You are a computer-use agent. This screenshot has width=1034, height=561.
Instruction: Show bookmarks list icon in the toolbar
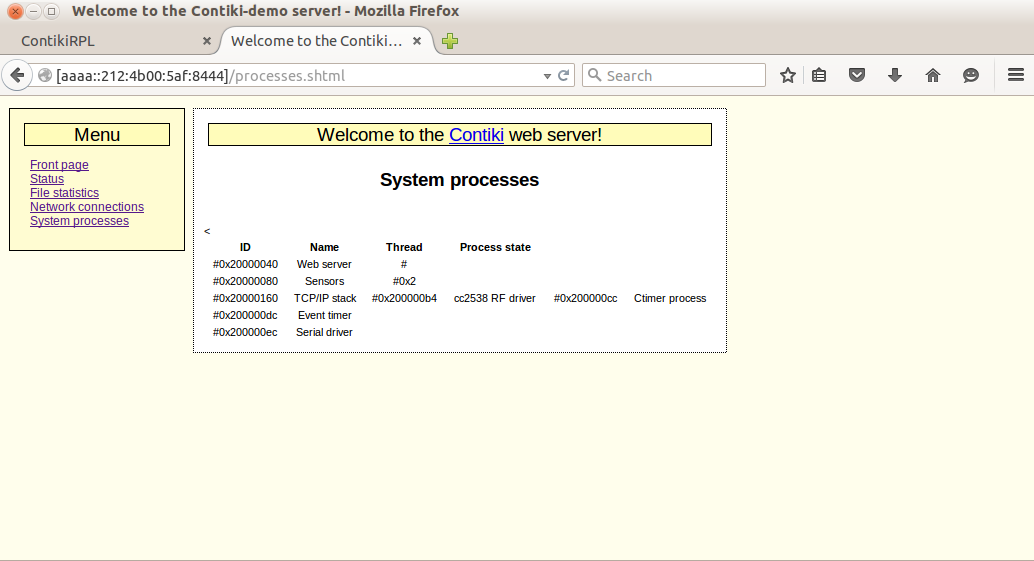coord(819,76)
